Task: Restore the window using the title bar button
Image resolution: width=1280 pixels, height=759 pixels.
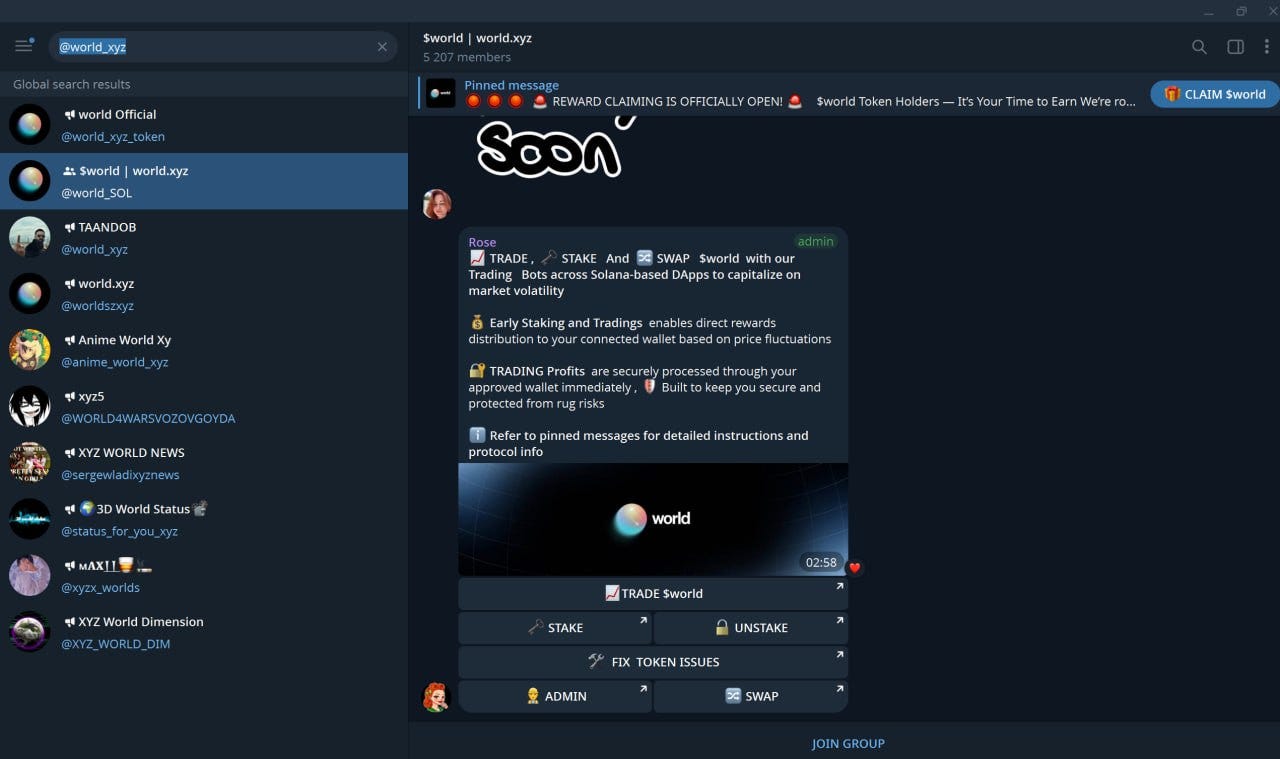Action: [x=1241, y=11]
